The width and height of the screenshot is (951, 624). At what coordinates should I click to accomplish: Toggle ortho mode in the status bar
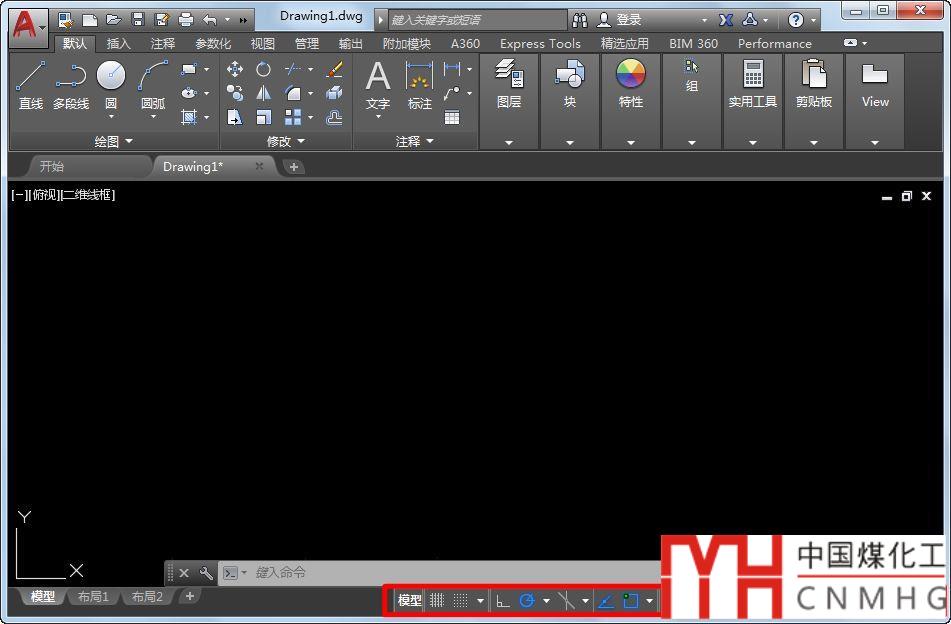pyautogui.click(x=503, y=601)
